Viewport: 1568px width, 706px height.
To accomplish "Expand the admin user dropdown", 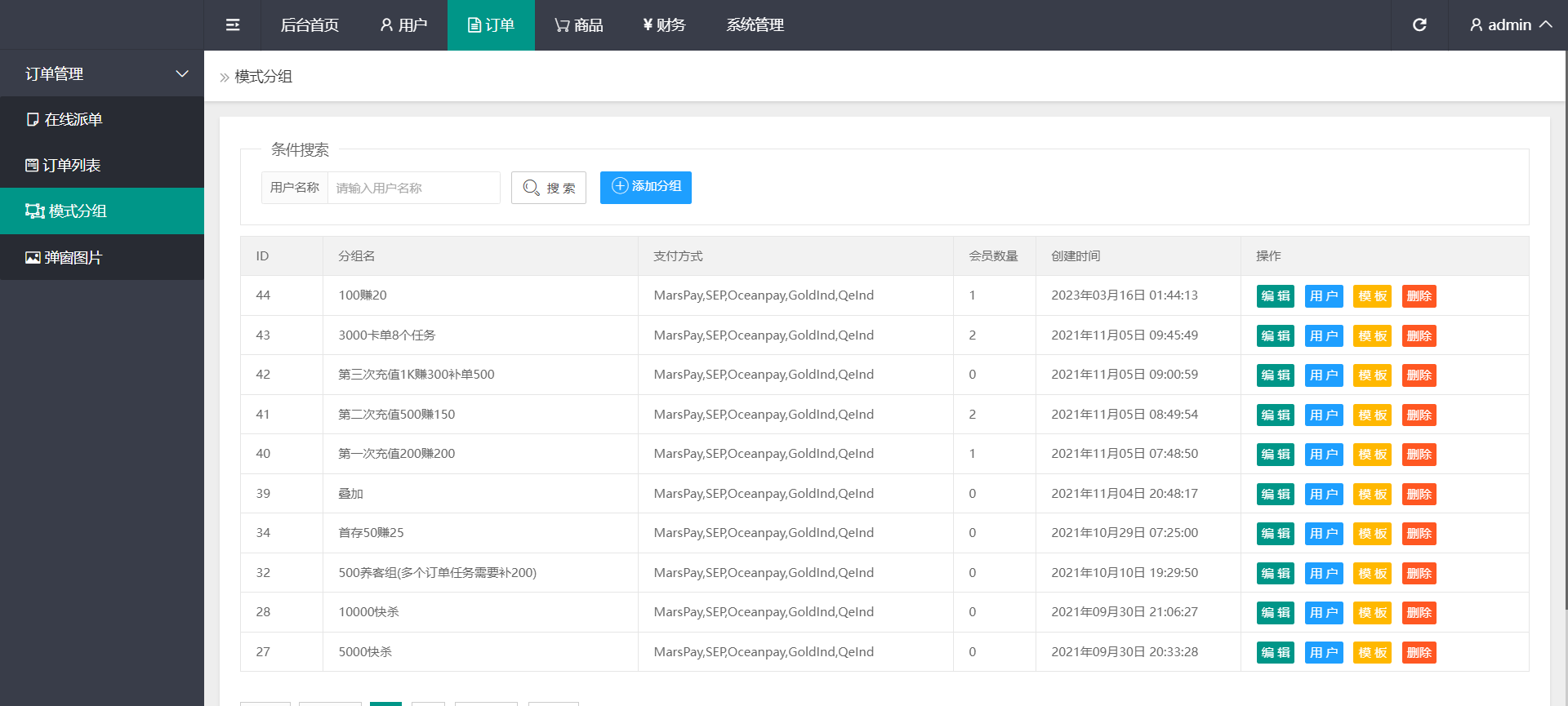I will (1510, 25).
